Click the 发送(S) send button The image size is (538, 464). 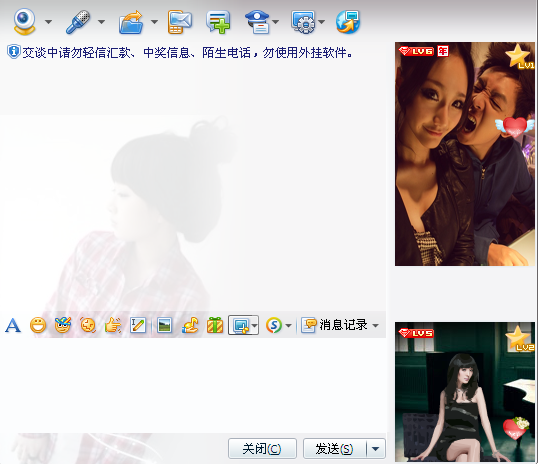(x=335, y=448)
